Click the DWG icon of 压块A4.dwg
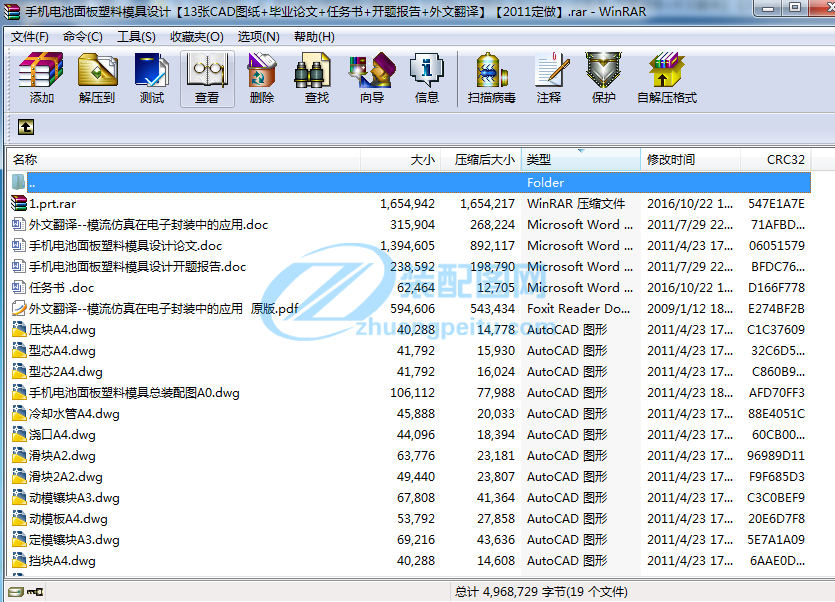 19,330
